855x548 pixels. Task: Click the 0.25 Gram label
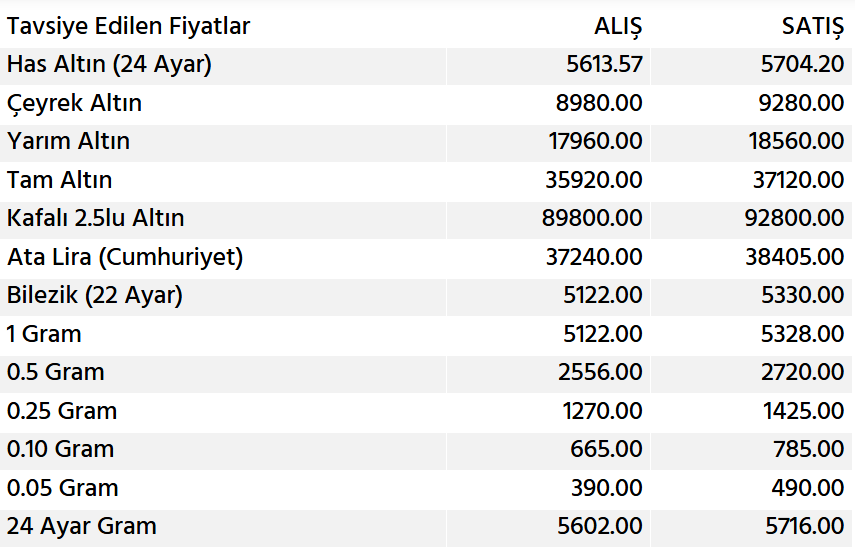click(61, 411)
